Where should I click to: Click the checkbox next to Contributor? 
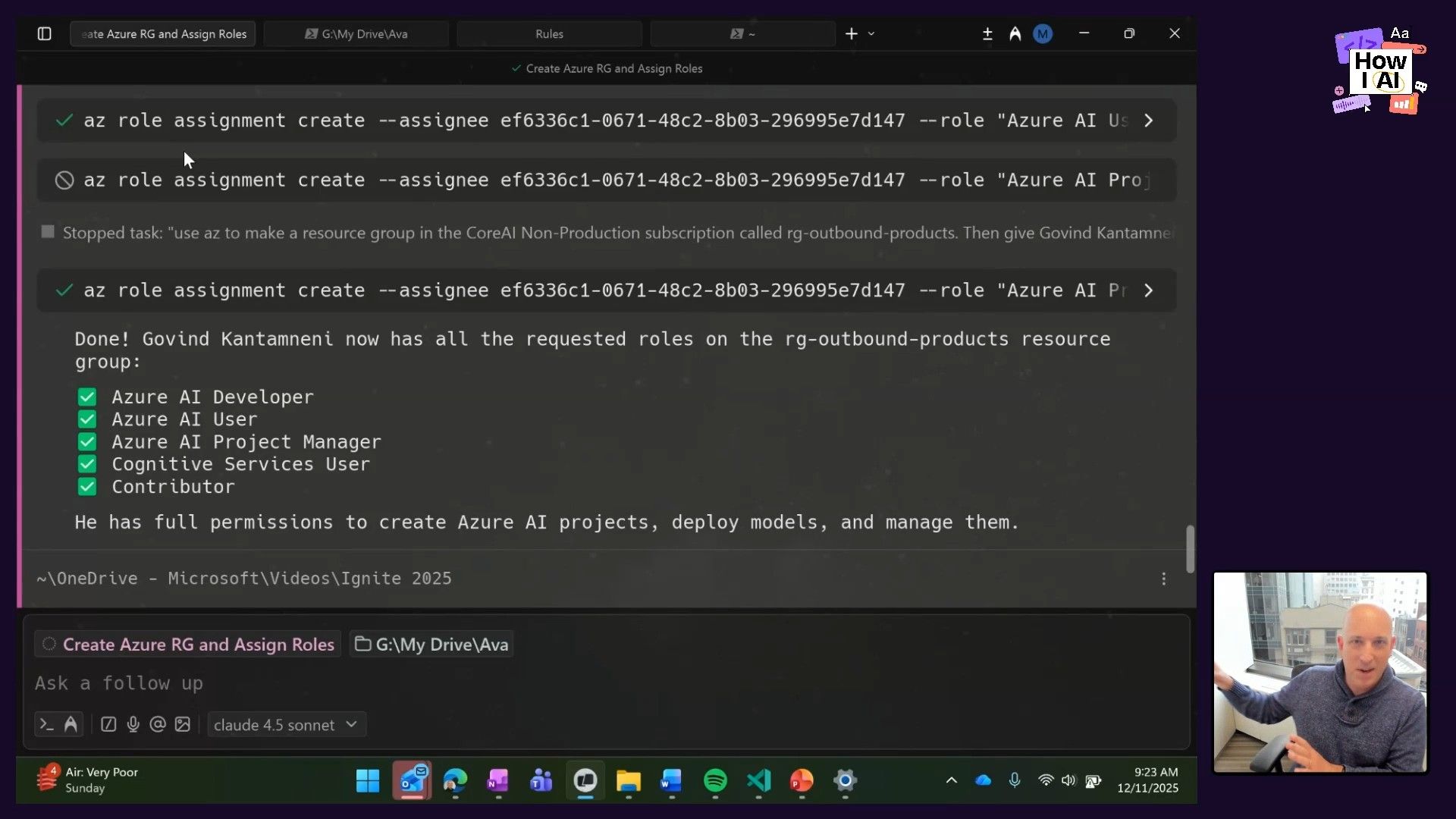tap(87, 487)
